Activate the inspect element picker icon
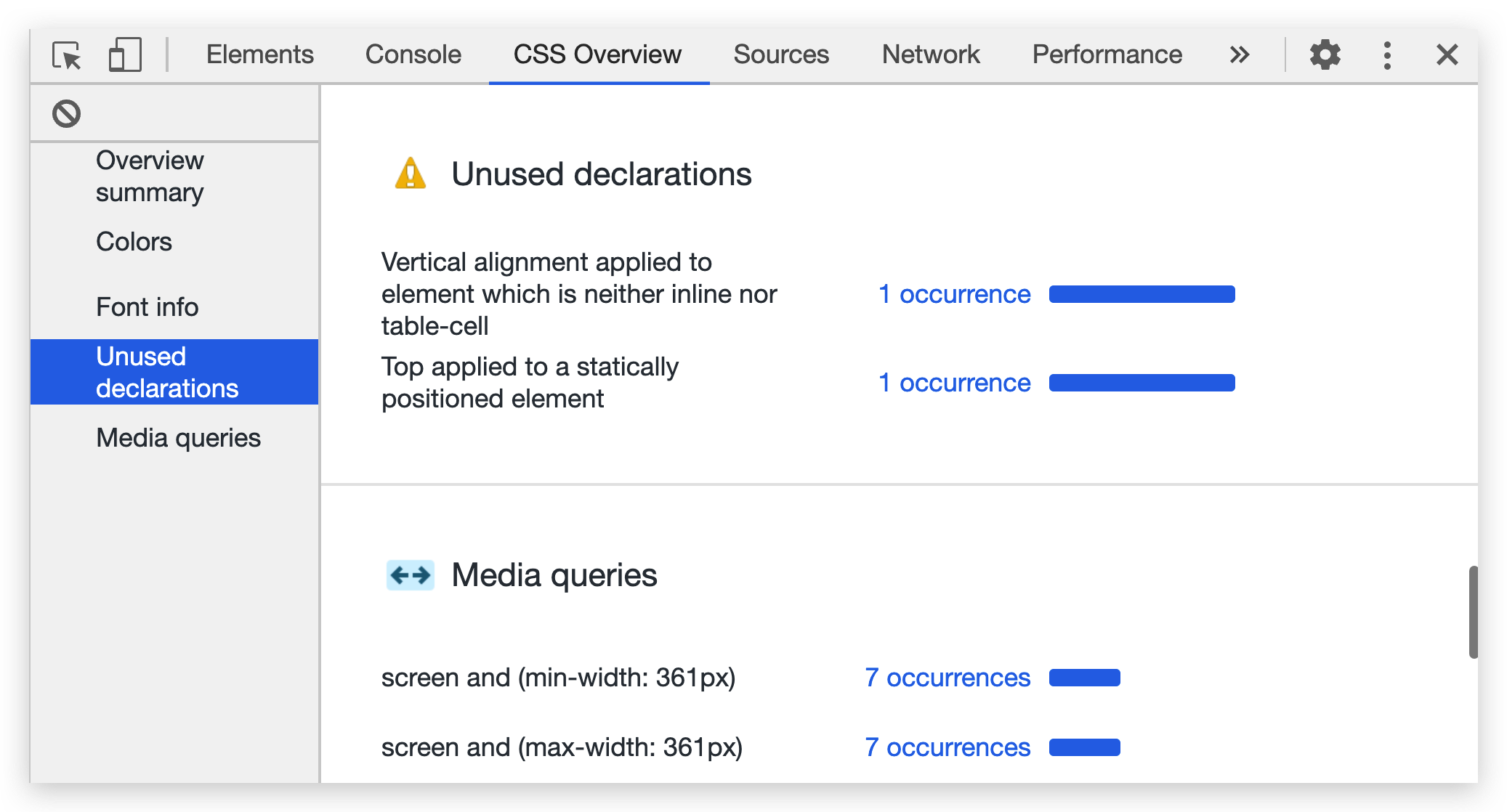Viewport: 1507px width, 812px height. [67, 55]
